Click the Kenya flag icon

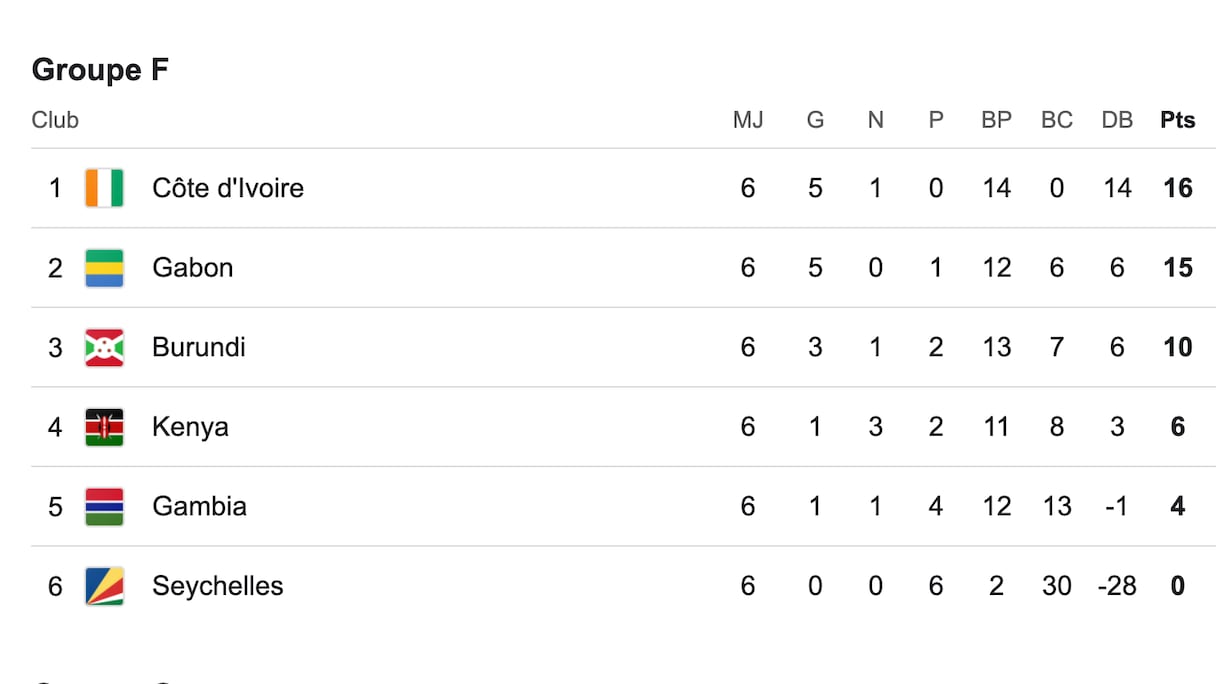coord(104,427)
